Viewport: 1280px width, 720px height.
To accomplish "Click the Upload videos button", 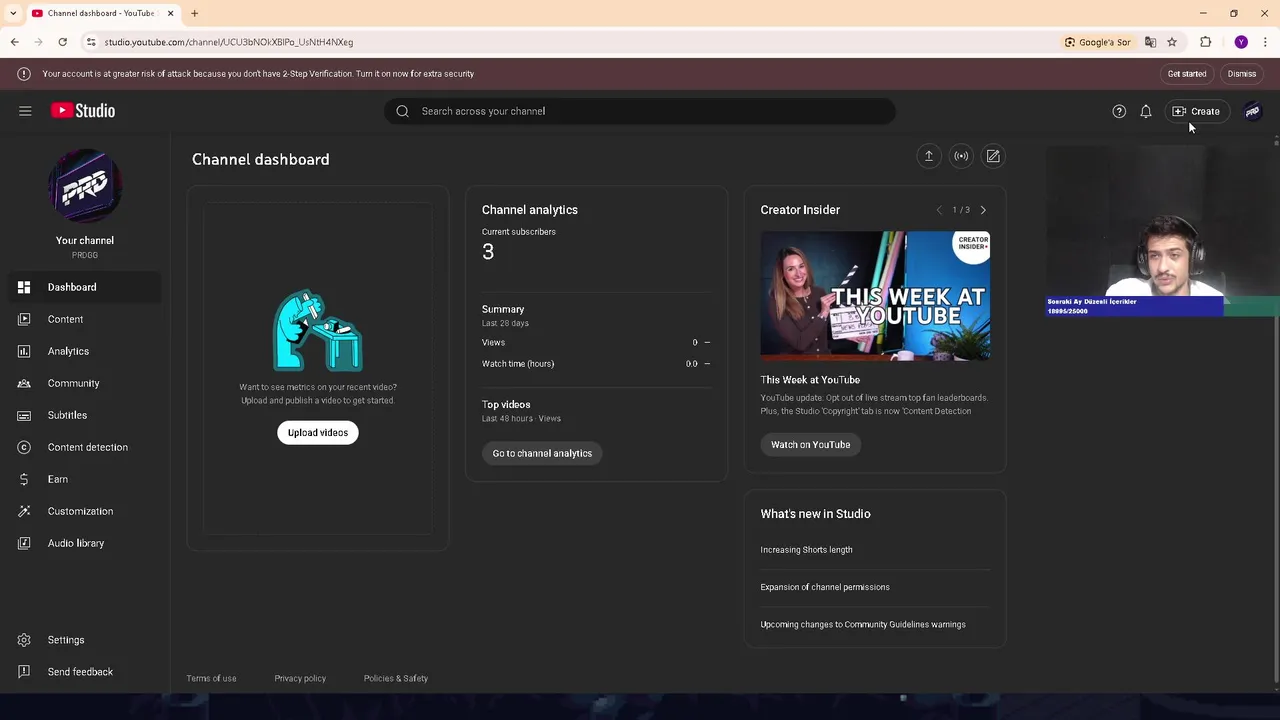I will point(318,433).
